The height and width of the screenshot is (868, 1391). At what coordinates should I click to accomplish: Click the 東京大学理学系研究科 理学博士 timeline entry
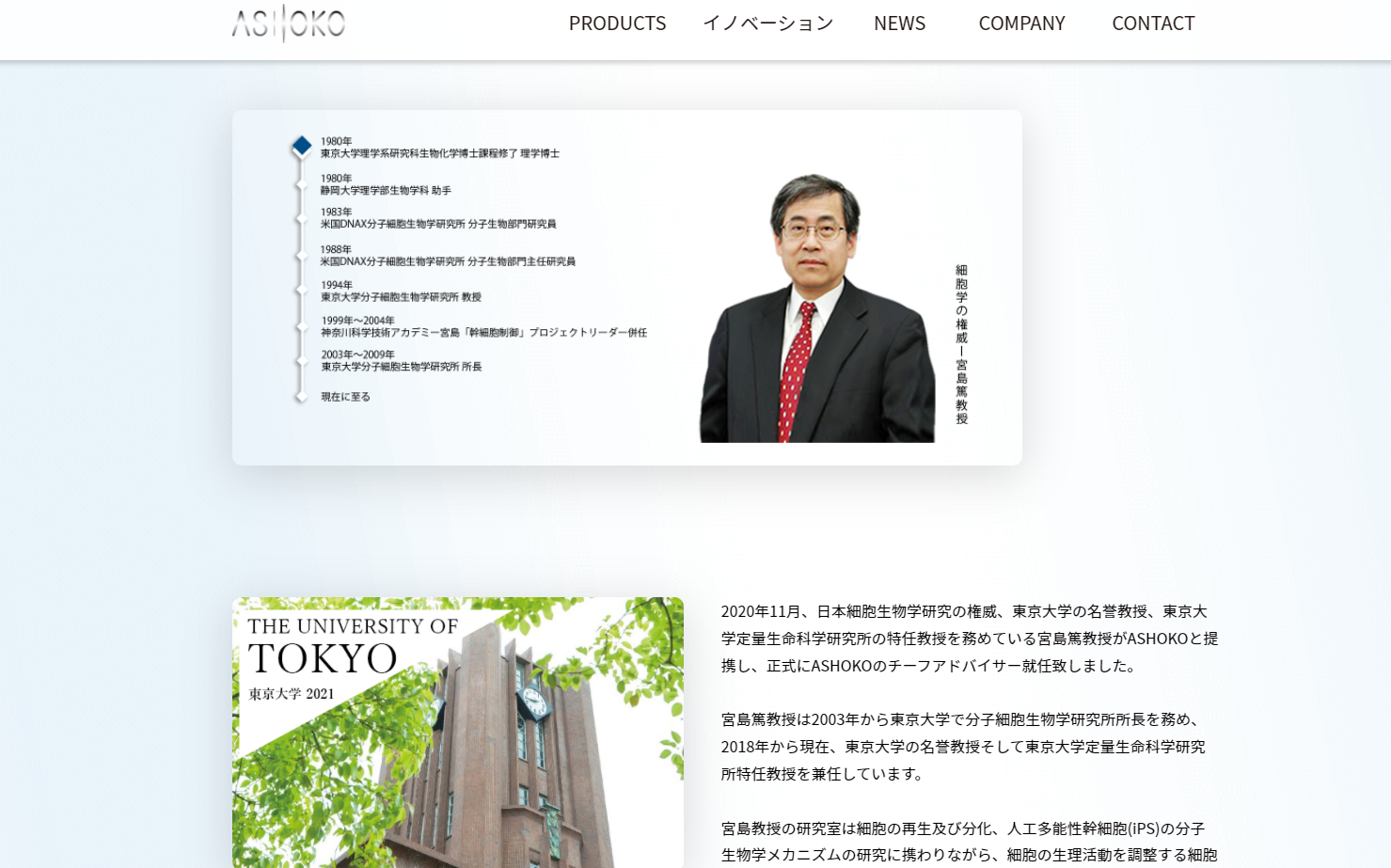pos(440,148)
